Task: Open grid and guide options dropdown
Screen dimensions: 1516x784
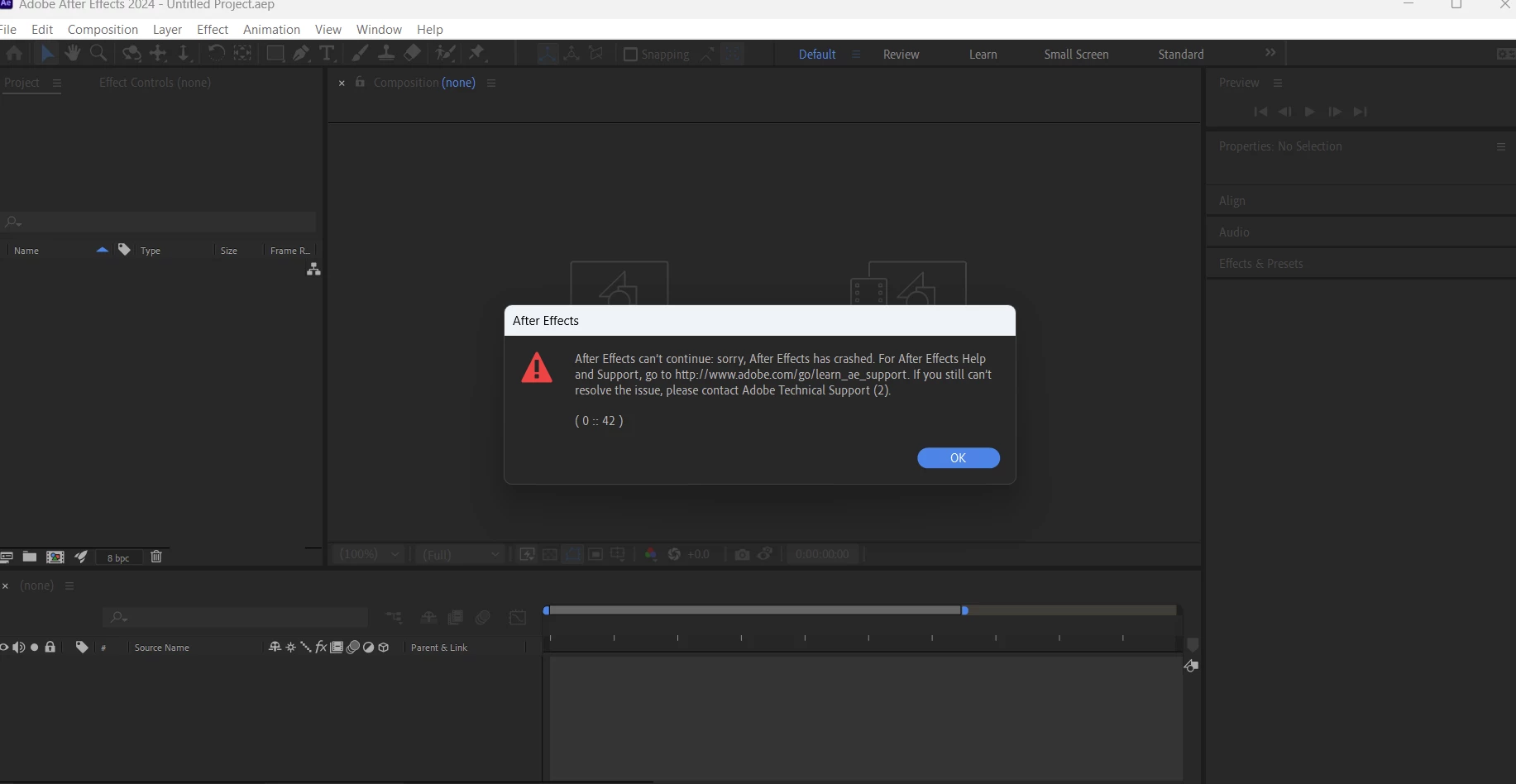Action: click(618, 554)
